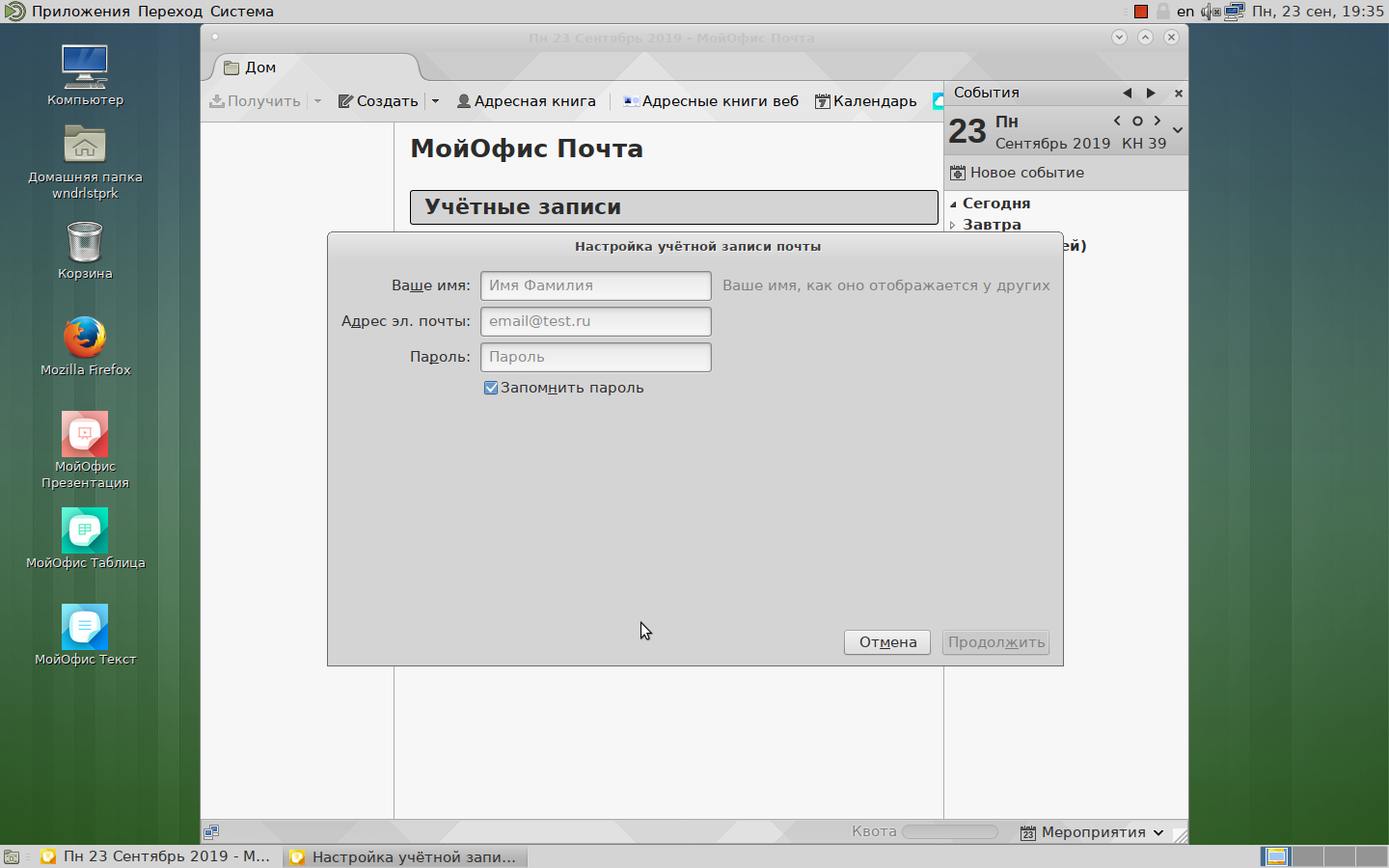The height and width of the screenshot is (868, 1389).
Task: Open the home folder wndrlstprk desktop icon
Action: pos(85,162)
